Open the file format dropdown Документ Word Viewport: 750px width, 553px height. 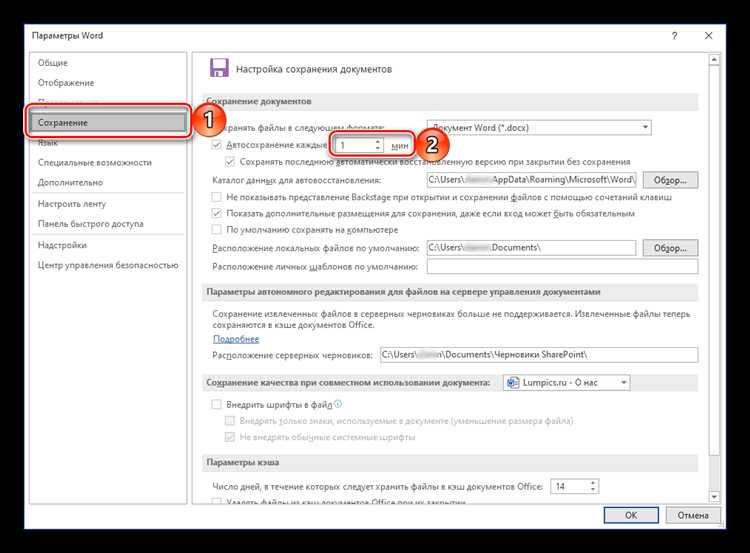[x=539, y=127]
